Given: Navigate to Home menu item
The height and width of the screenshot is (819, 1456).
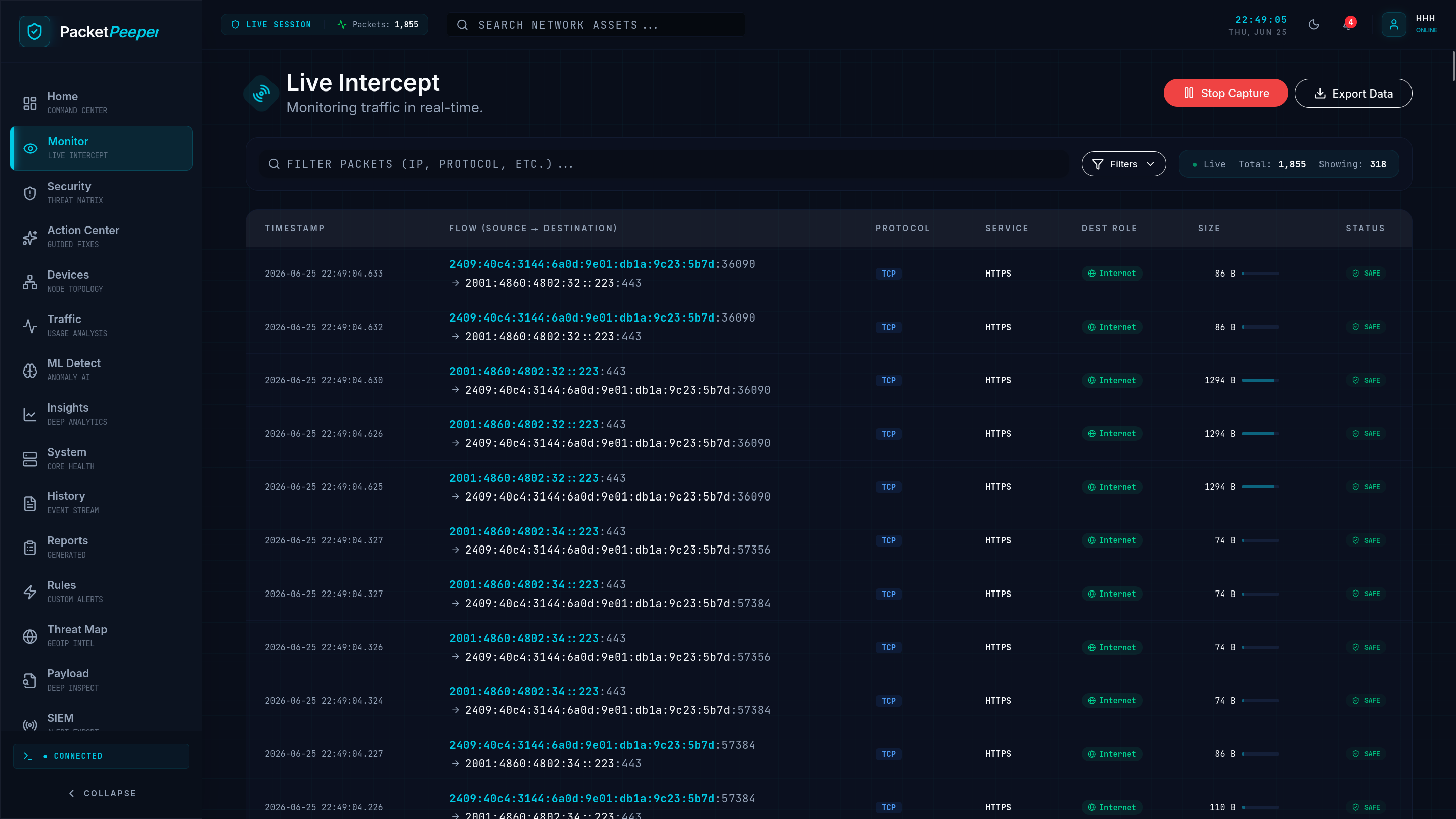Looking at the screenshot, I should (x=101, y=103).
